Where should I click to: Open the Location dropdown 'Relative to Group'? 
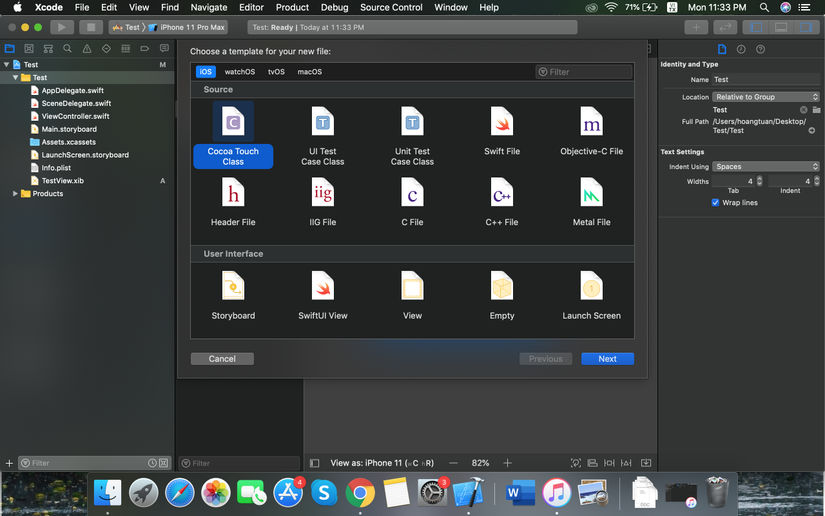tap(766, 97)
